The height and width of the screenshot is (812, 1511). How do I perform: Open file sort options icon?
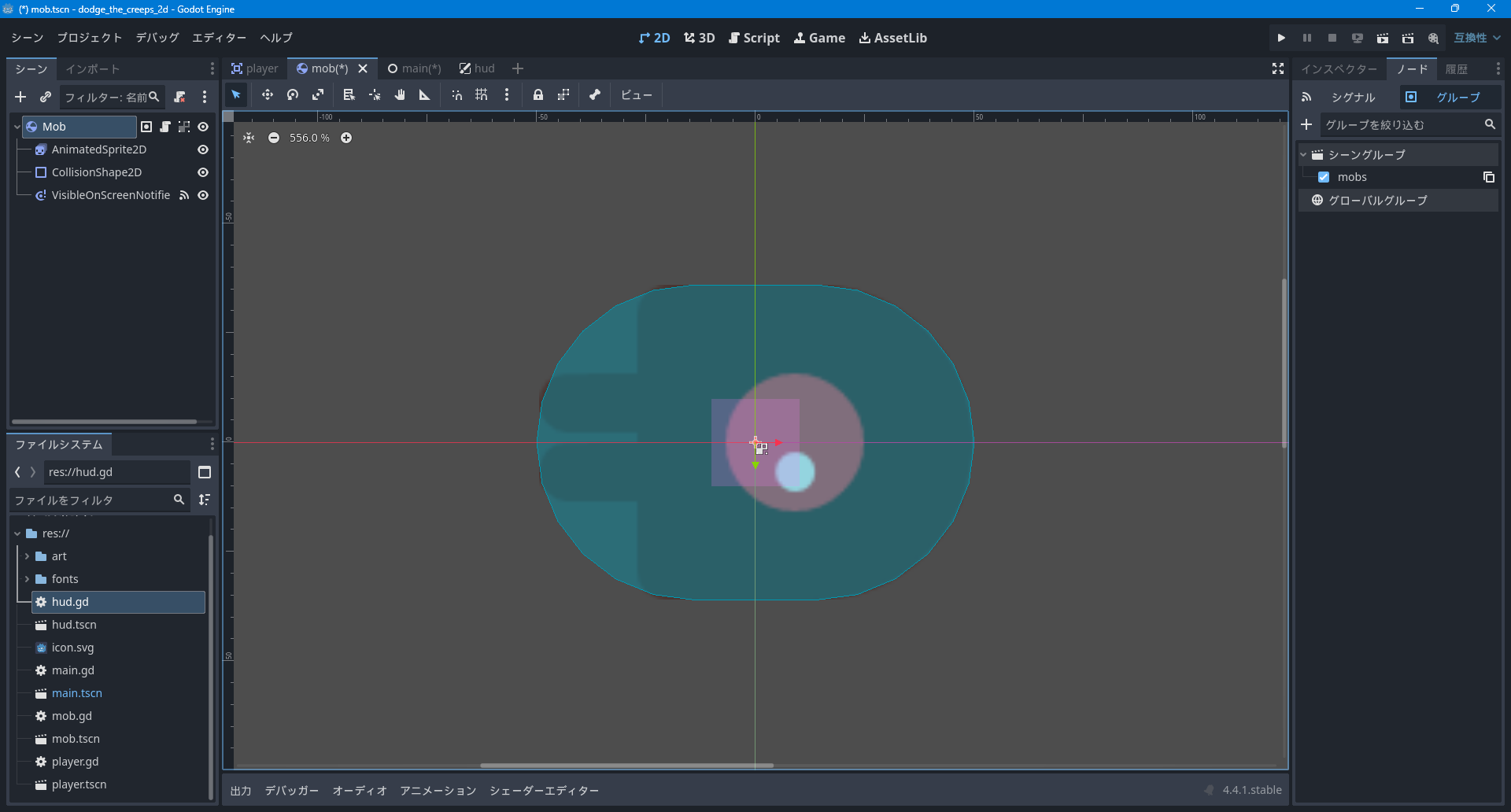click(x=205, y=500)
